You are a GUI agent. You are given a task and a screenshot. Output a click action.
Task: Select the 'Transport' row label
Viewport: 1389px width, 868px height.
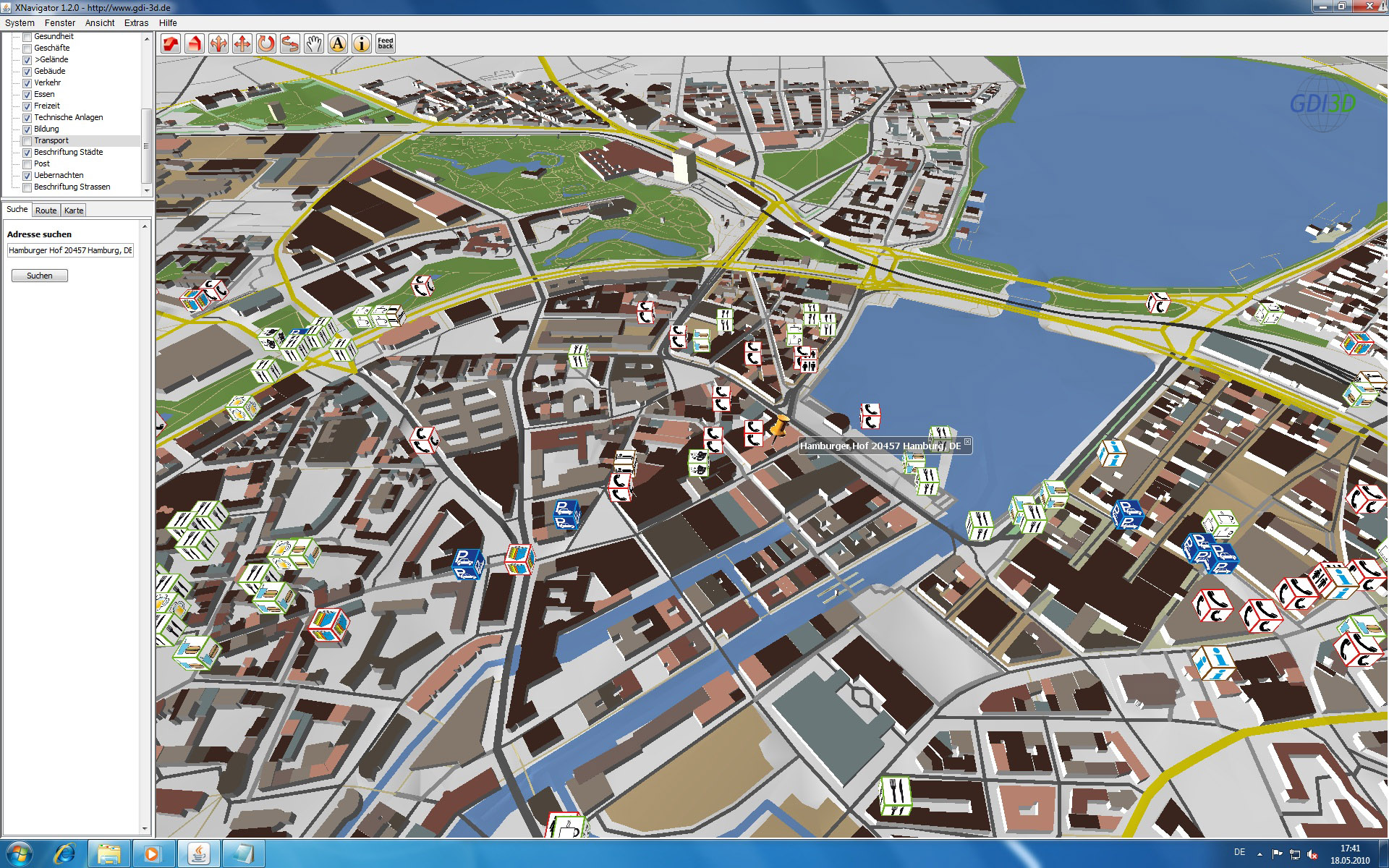[51, 141]
